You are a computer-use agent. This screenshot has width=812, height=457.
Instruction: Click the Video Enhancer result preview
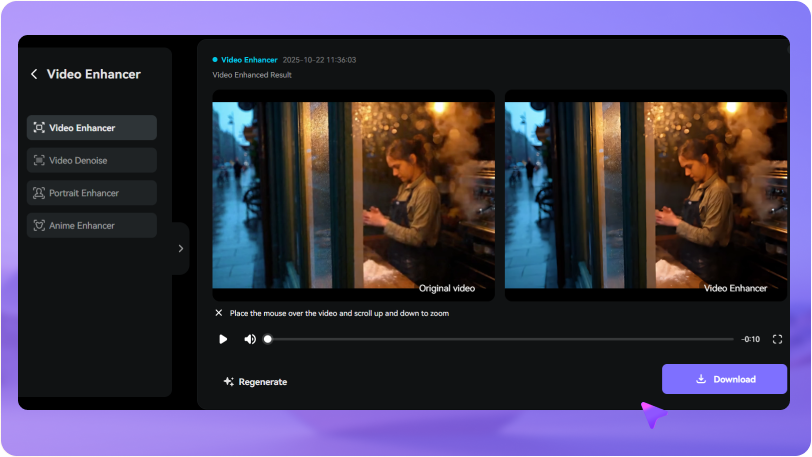(x=646, y=195)
